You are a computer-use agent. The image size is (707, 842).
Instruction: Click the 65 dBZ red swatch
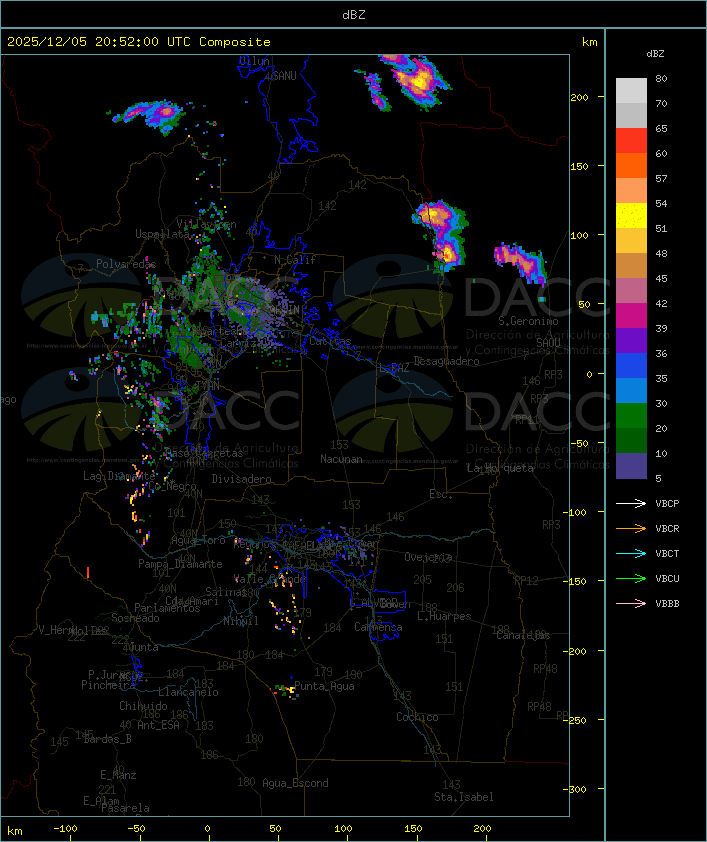pos(631,140)
